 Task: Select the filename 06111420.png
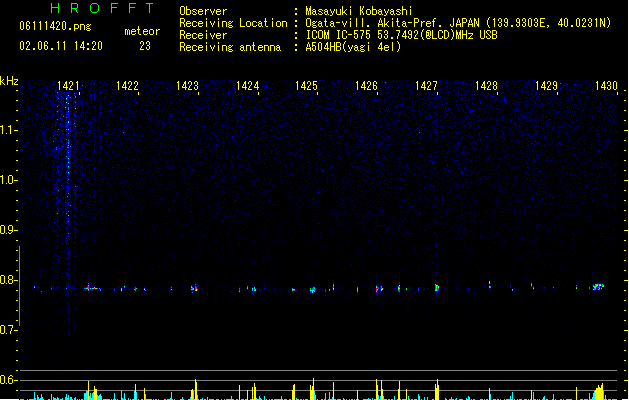(x=55, y=26)
